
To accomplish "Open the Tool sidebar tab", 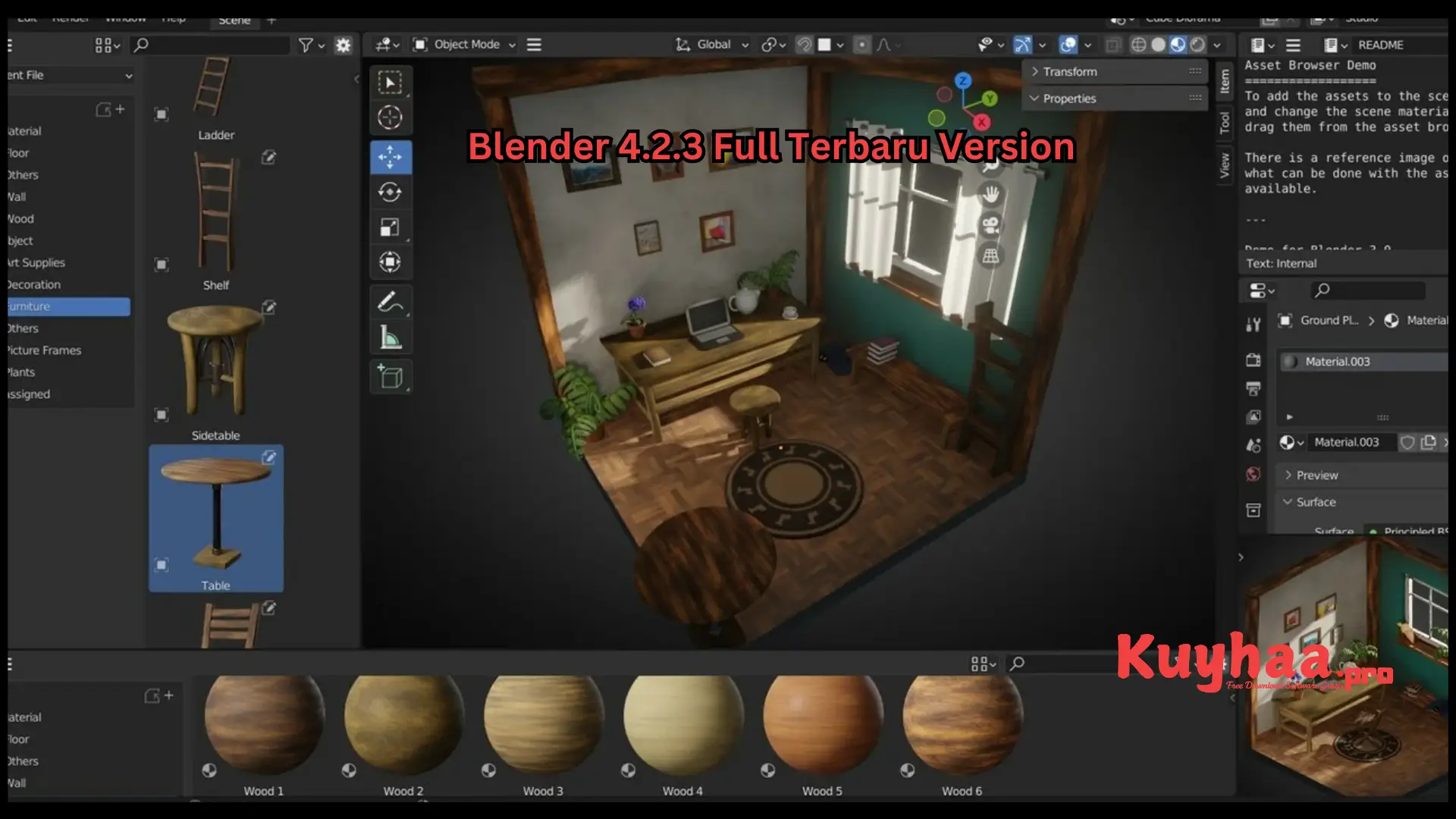I will click(1224, 122).
